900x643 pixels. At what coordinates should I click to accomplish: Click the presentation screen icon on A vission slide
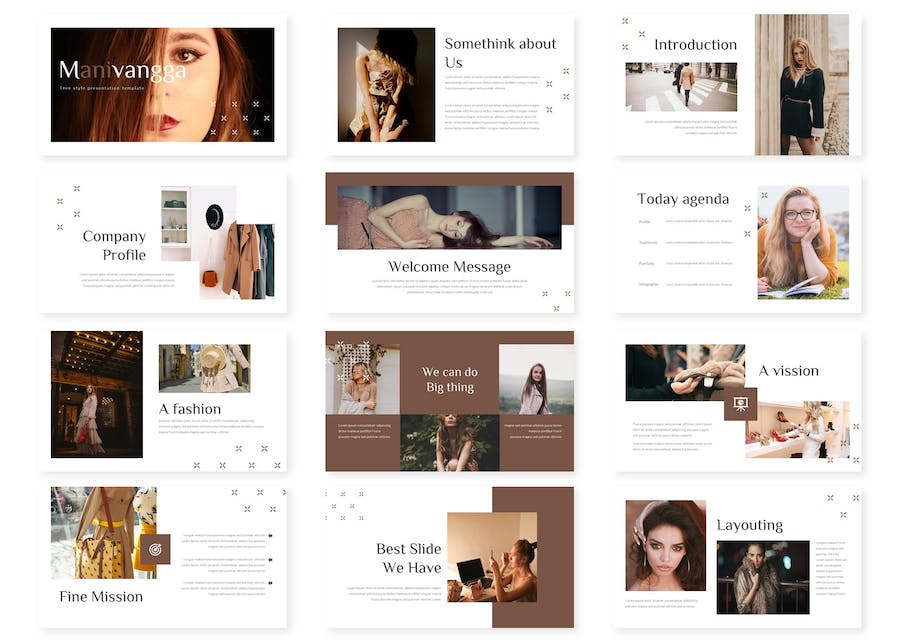point(740,404)
